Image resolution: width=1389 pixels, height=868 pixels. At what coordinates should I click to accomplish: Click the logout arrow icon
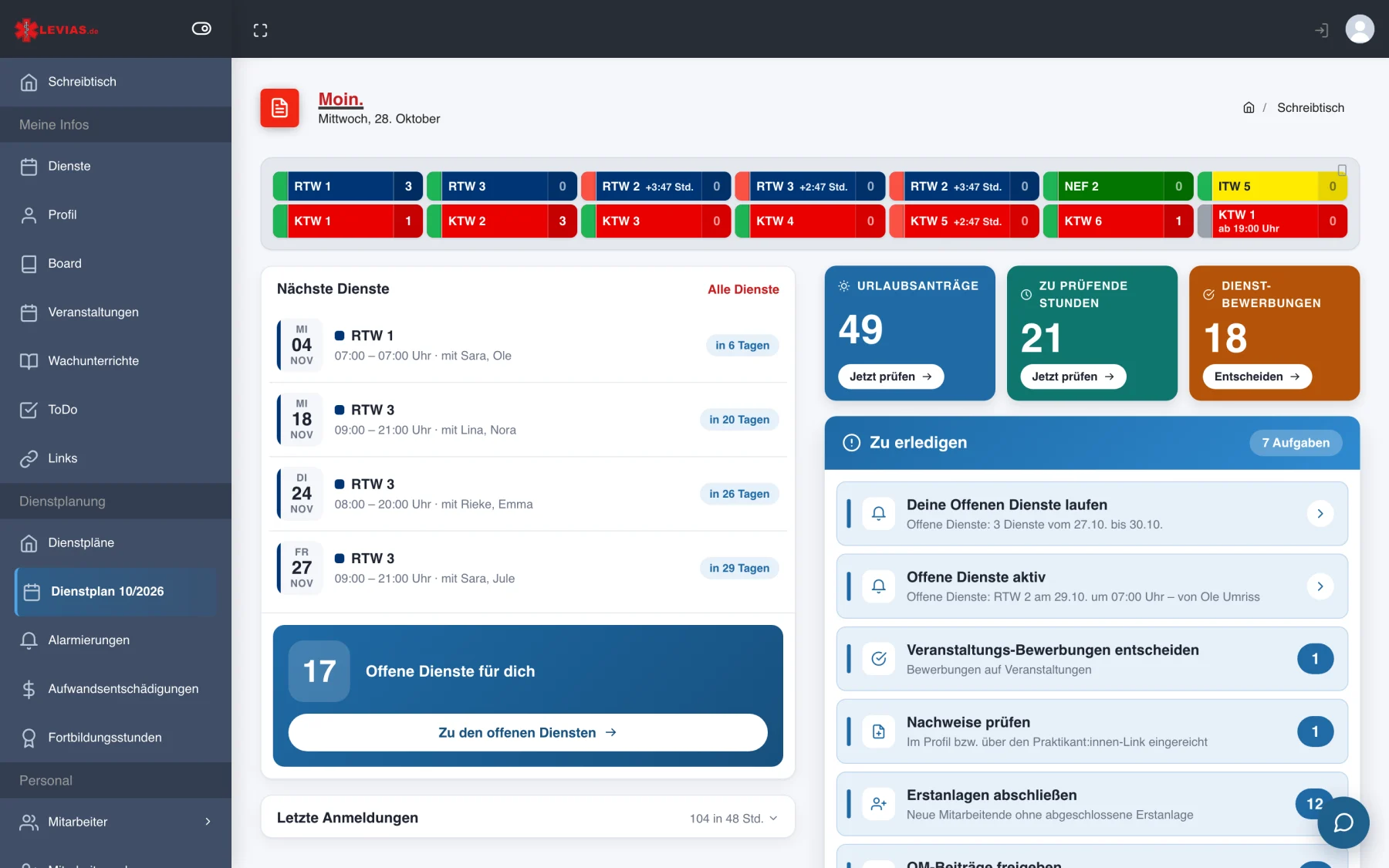pyautogui.click(x=1322, y=30)
